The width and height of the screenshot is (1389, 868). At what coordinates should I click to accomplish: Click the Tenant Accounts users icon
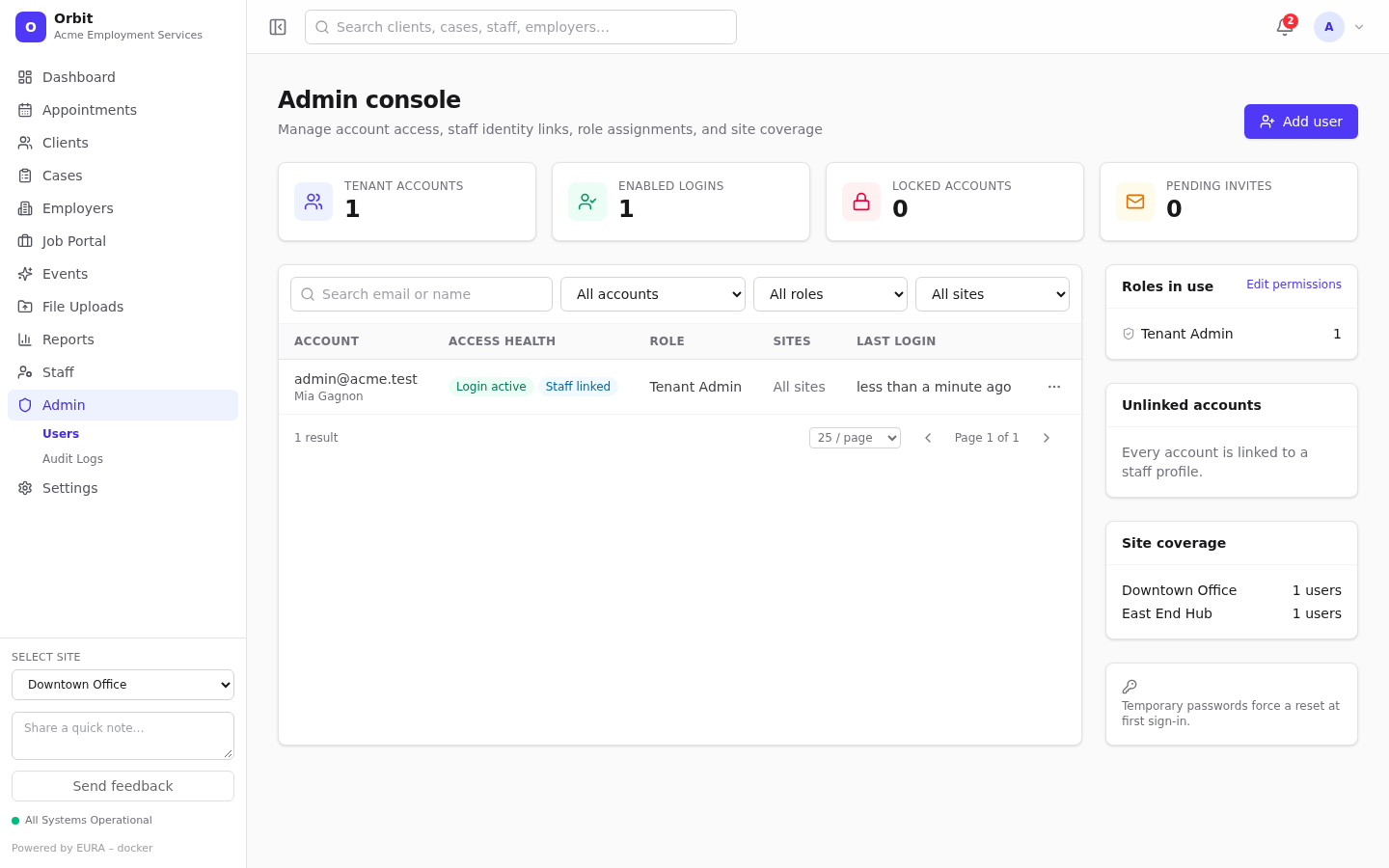tap(313, 202)
